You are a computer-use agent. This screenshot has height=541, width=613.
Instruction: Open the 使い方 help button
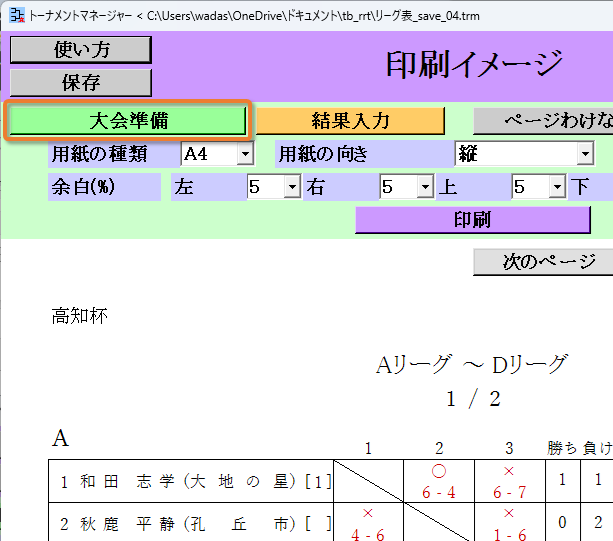pyautogui.click(x=81, y=50)
